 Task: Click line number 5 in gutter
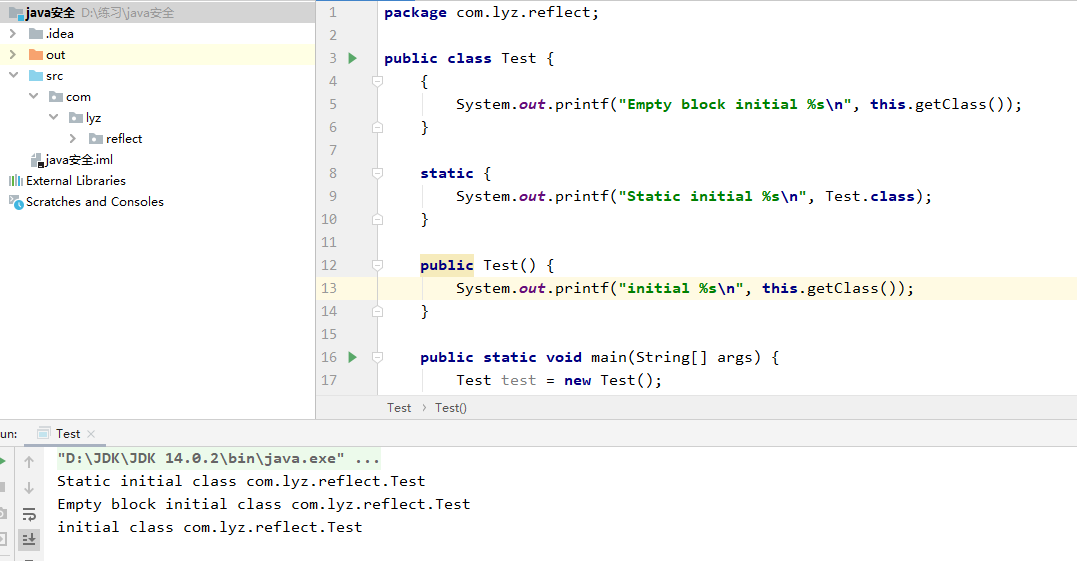click(332, 104)
